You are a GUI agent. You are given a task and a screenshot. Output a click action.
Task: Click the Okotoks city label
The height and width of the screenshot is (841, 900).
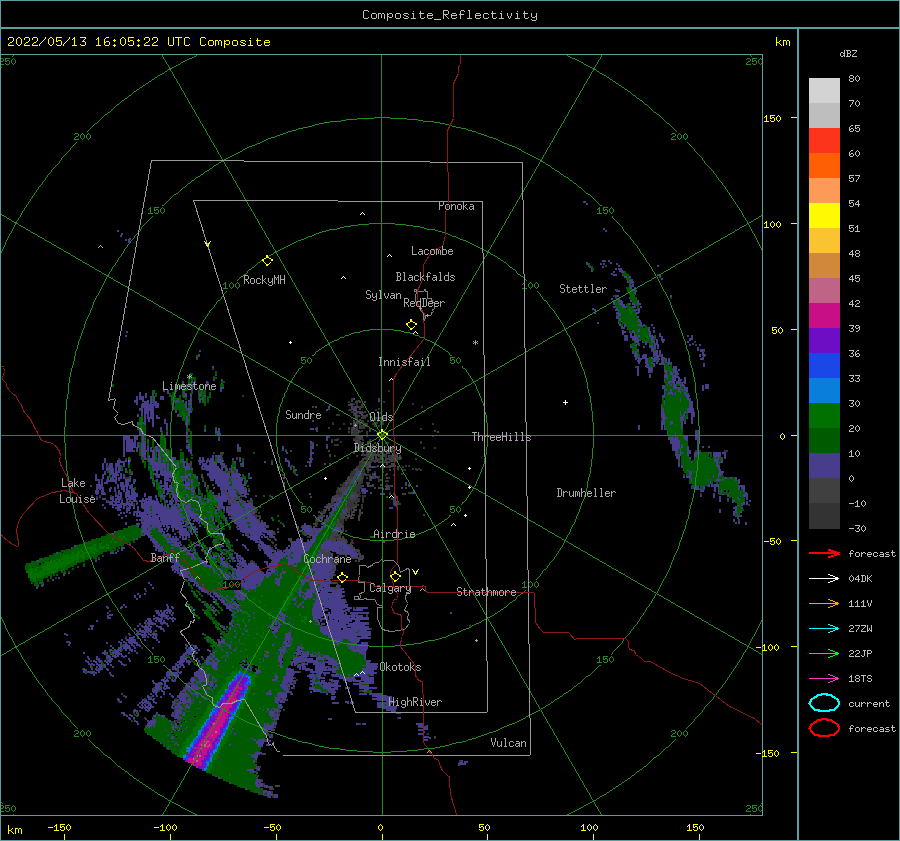400,667
